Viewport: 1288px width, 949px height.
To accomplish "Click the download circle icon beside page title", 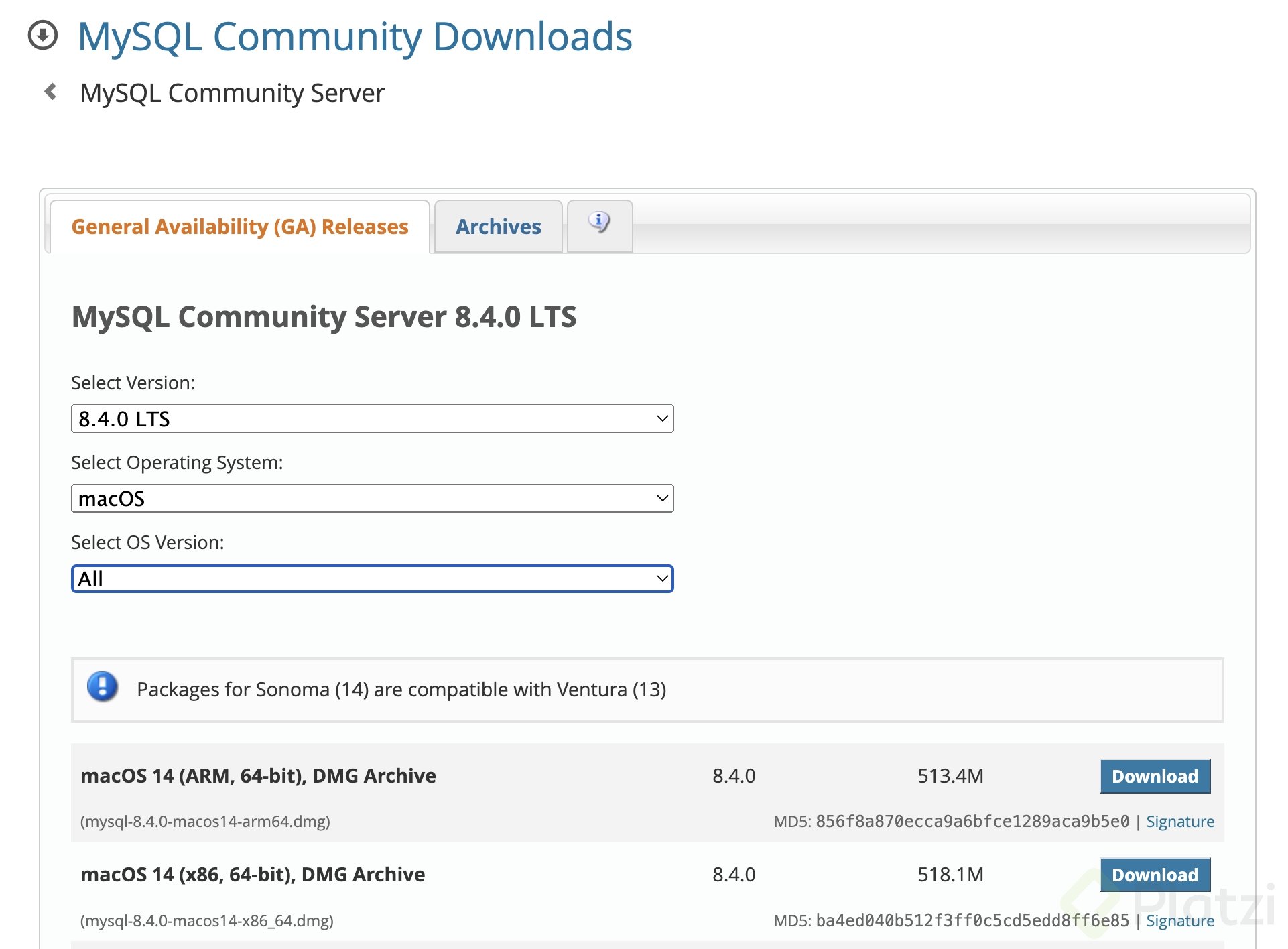I will coord(43,36).
